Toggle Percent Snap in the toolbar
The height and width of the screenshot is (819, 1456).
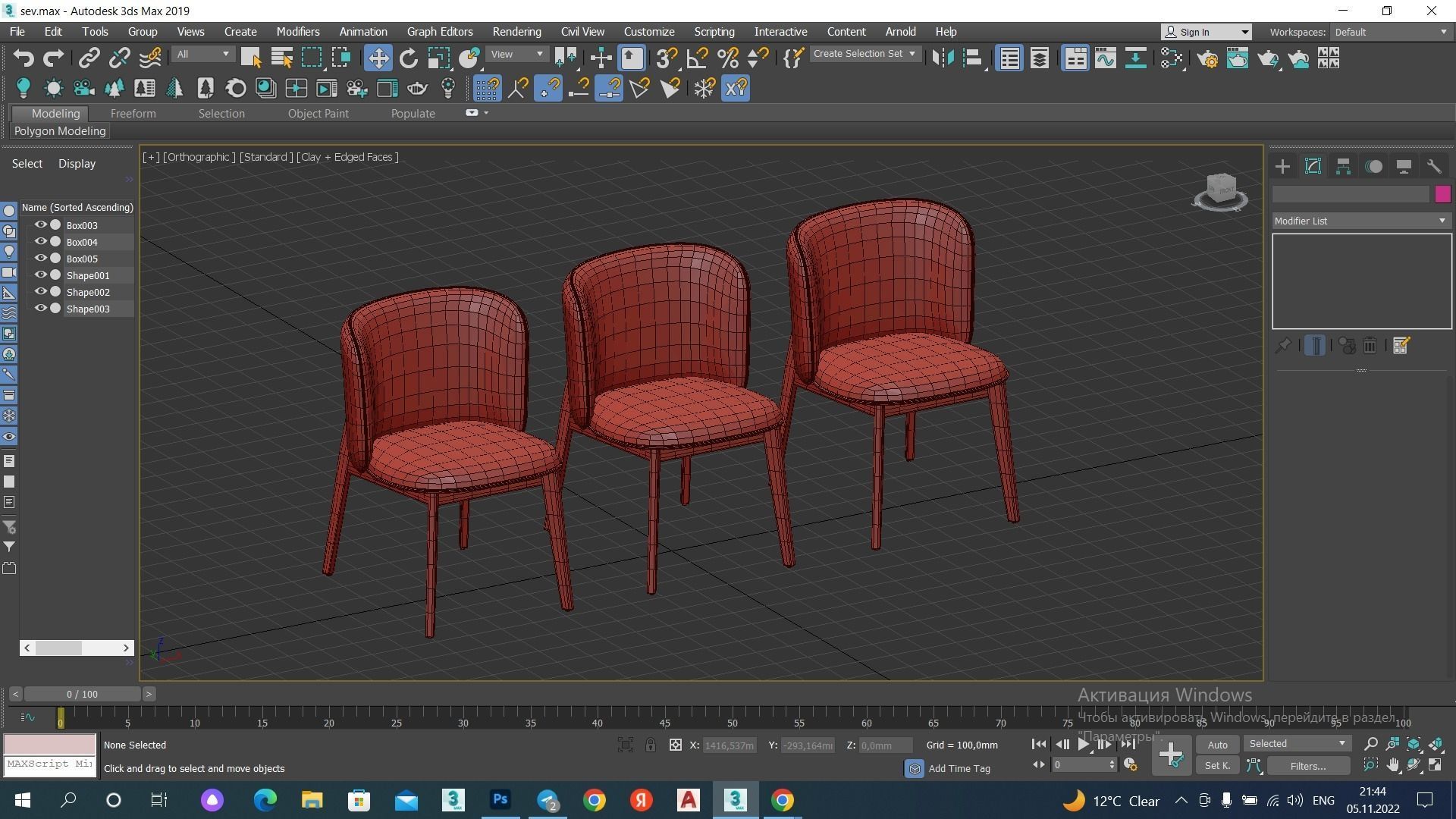tap(727, 58)
